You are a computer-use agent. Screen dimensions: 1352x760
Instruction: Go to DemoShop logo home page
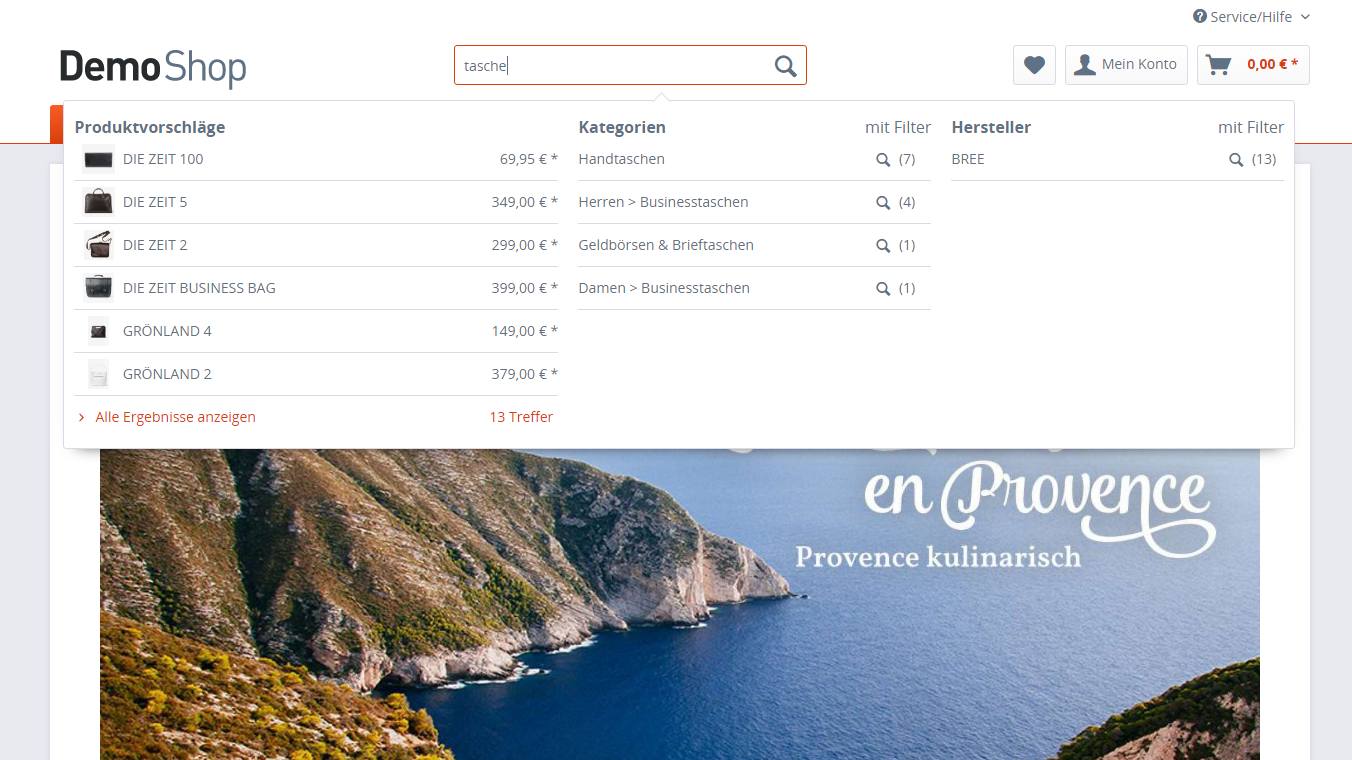[153, 67]
